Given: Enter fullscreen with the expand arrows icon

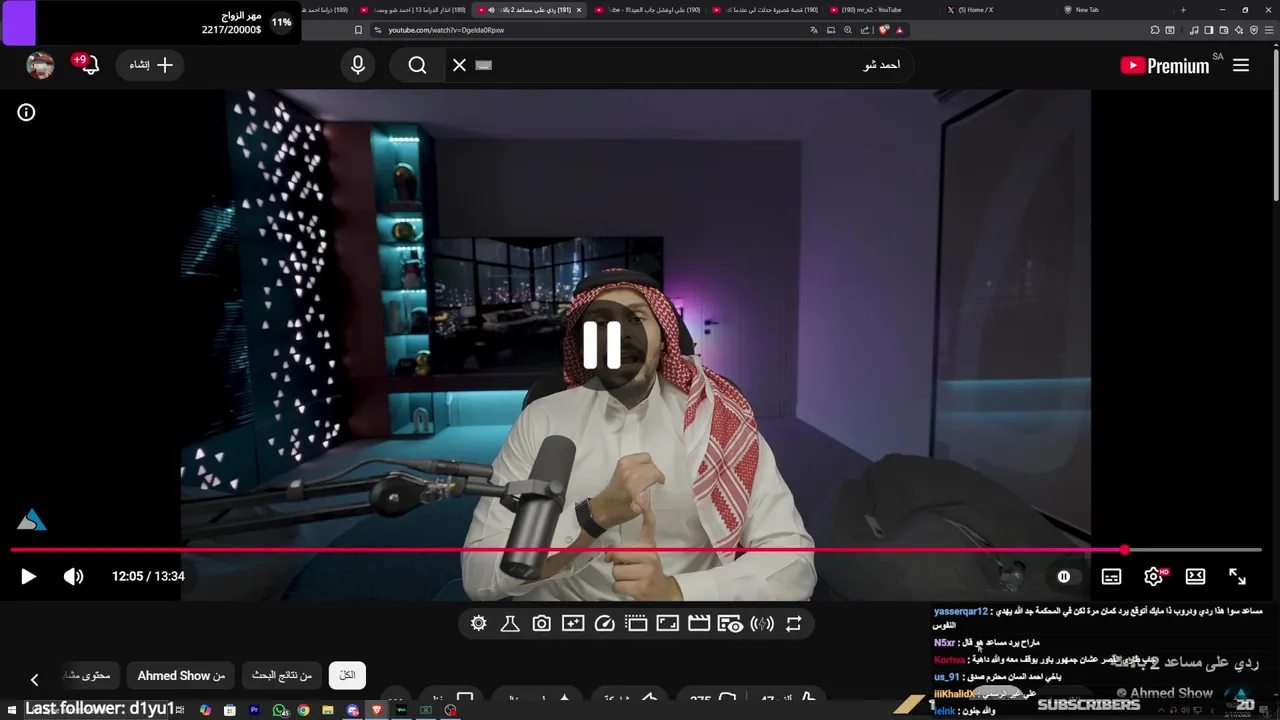Looking at the screenshot, I should pyautogui.click(x=1237, y=576).
